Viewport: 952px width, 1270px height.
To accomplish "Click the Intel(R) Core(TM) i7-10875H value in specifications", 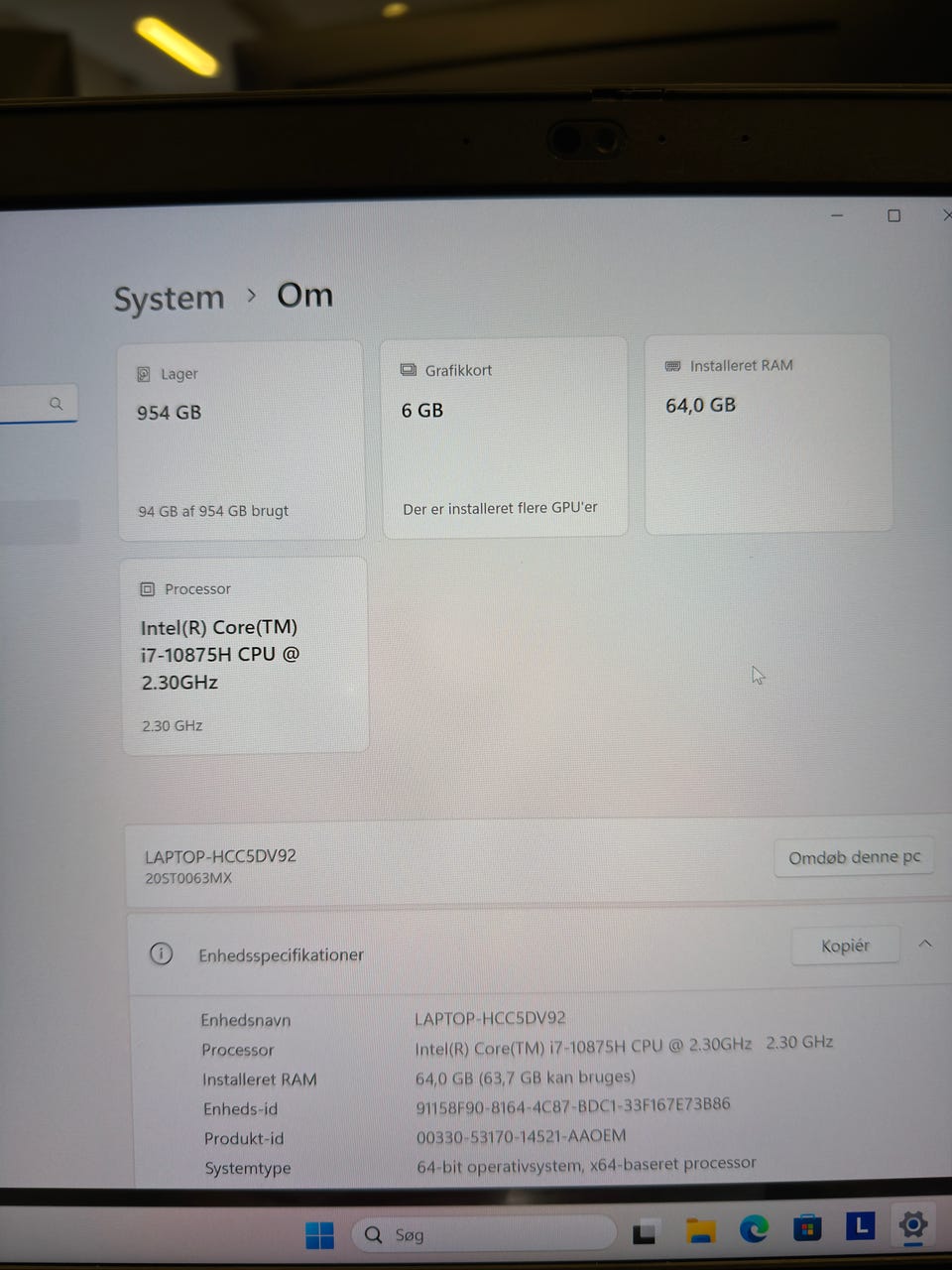I will 624,1045.
